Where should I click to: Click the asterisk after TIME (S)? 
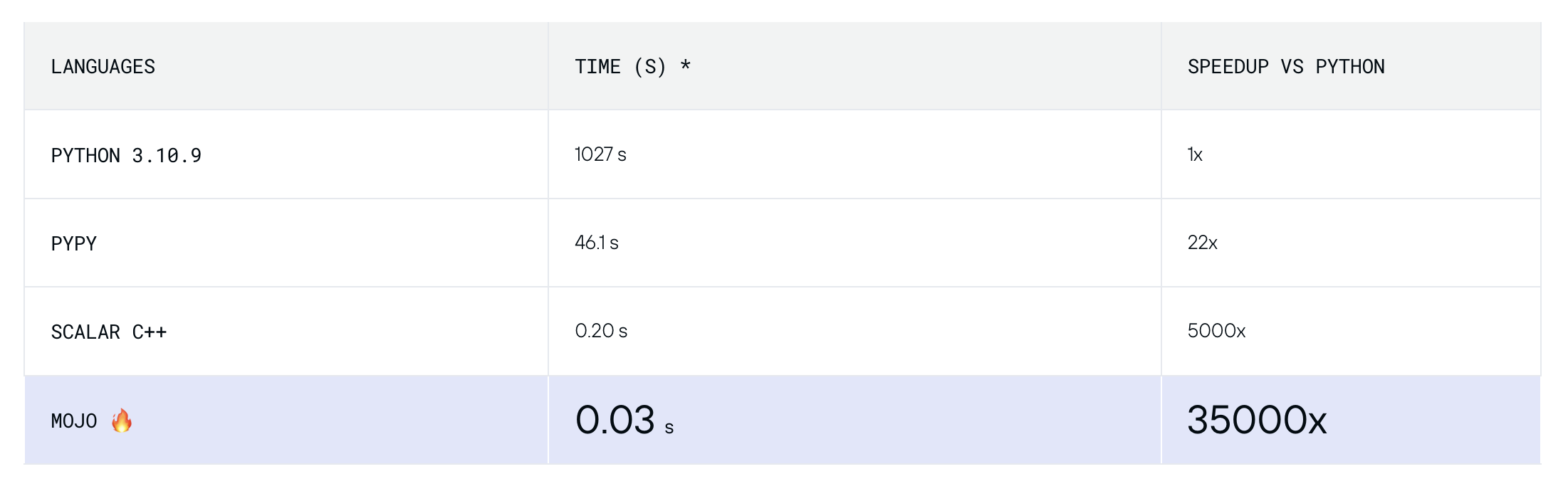pos(685,65)
